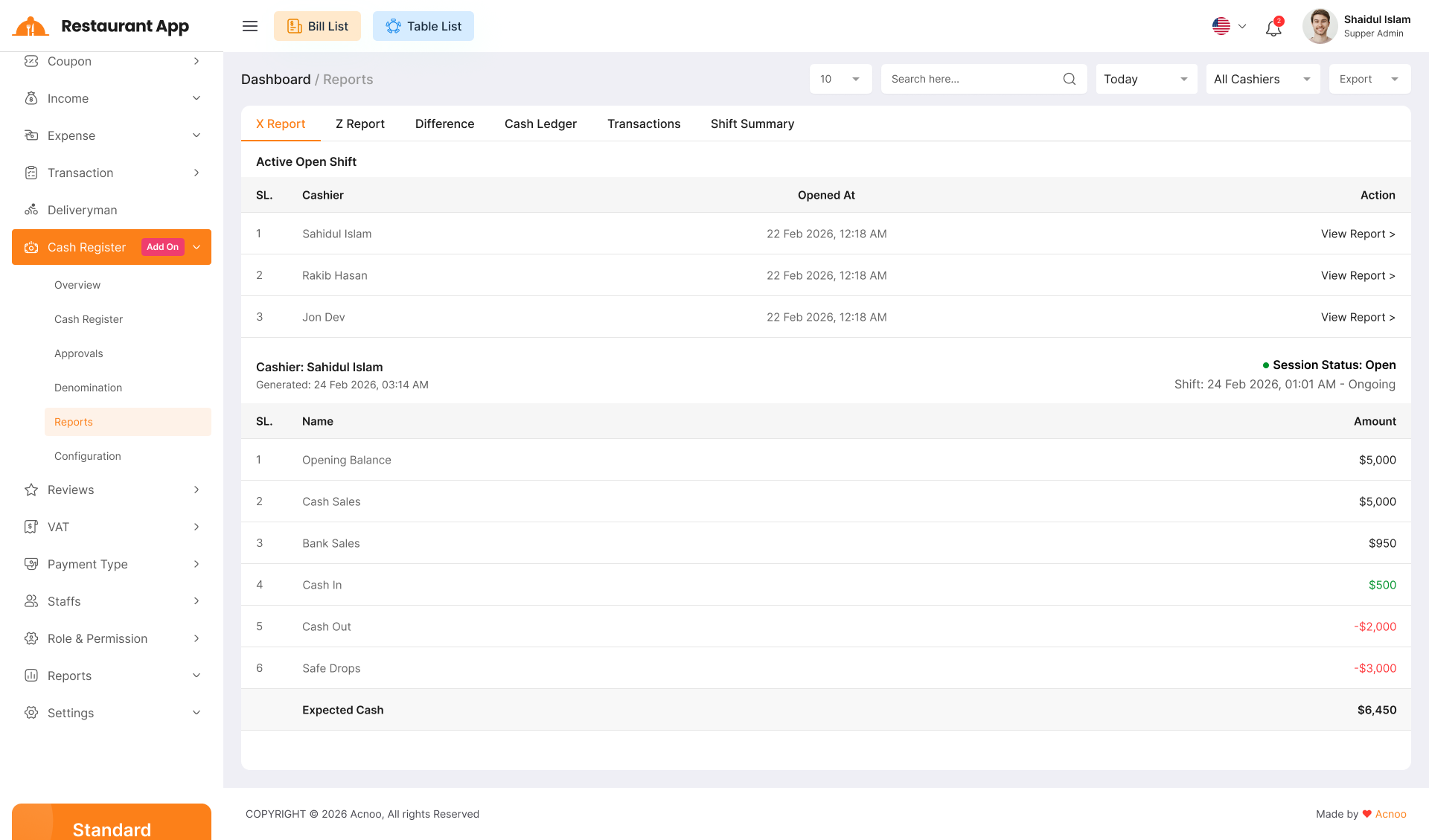Open the Denomination submenu item
The height and width of the screenshot is (840, 1429).
[x=88, y=388]
